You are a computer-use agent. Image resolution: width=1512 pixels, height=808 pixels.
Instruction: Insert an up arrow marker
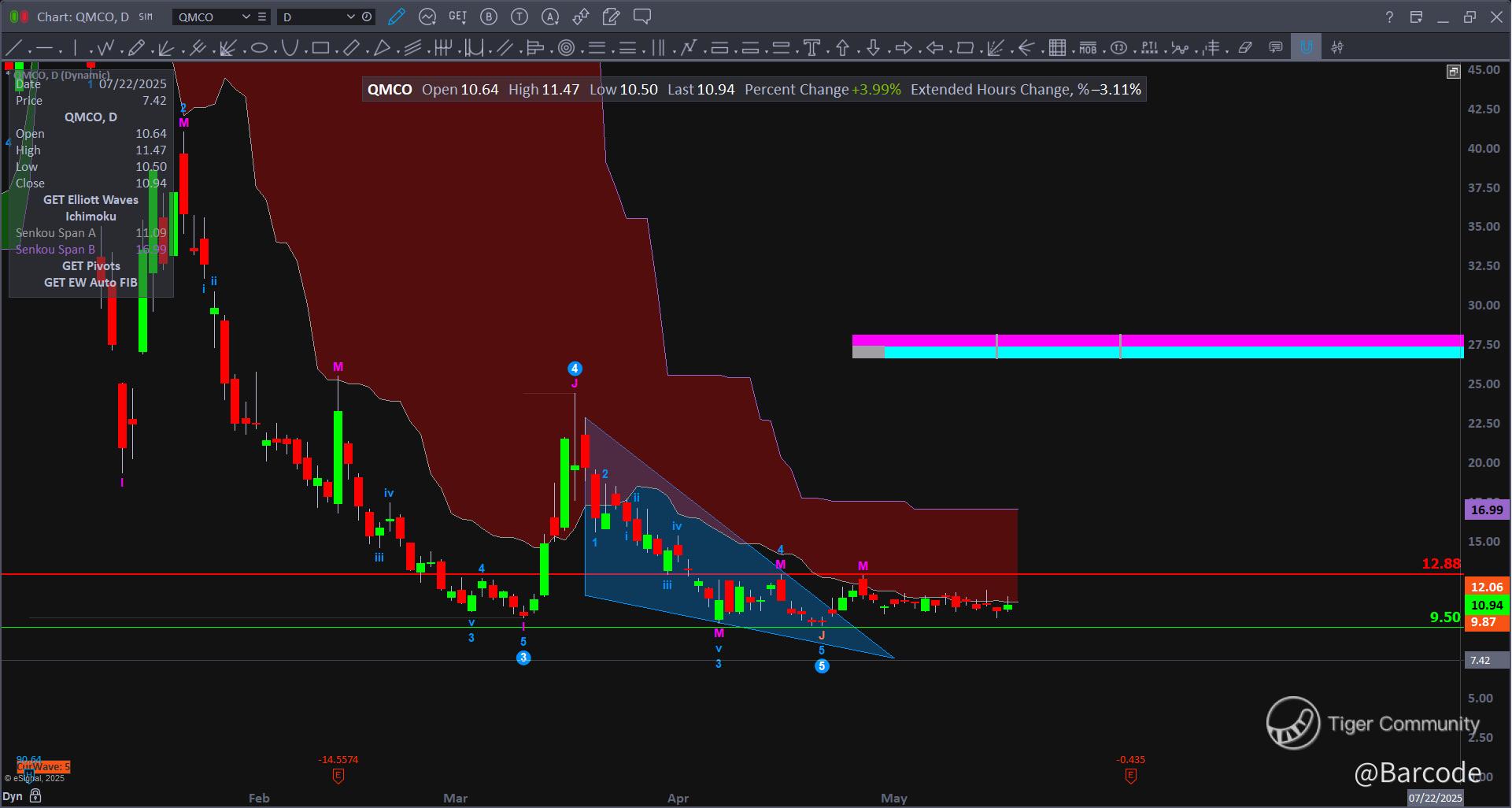pyautogui.click(x=842, y=48)
